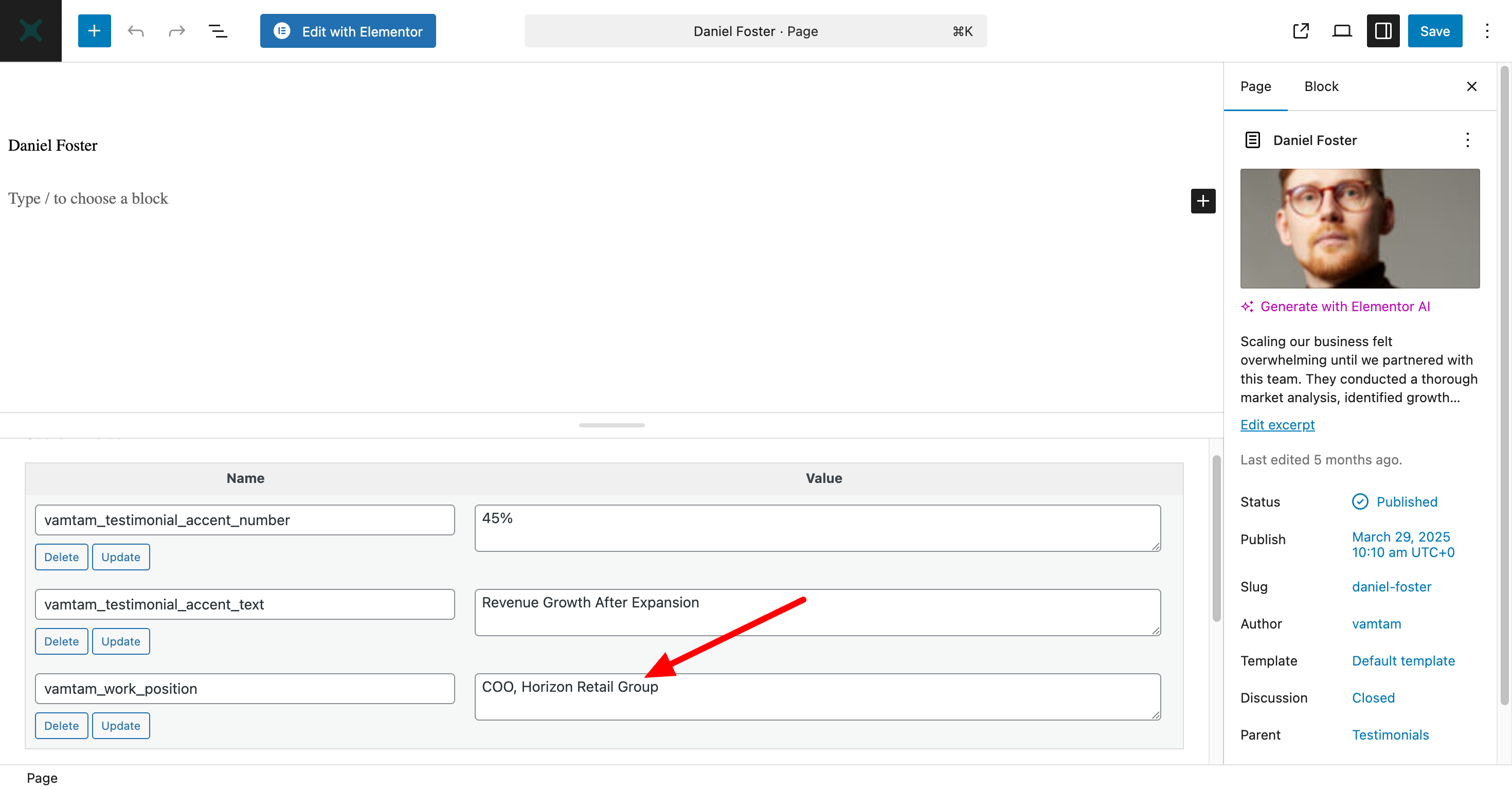Click the Edit excerpt link
The image size is (1512, 790).
point(1277,425)
